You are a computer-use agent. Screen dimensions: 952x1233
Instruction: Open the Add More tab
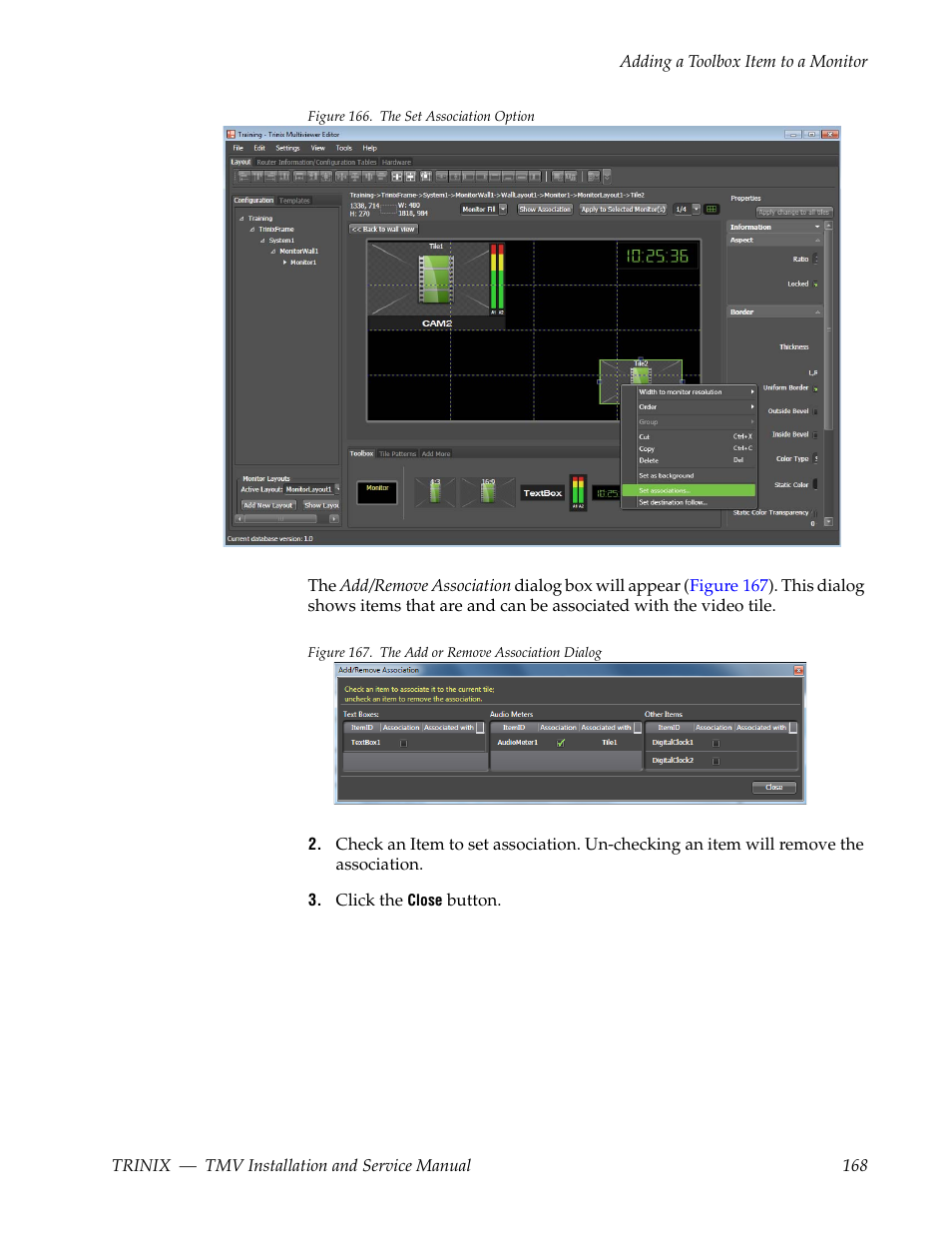click(435, 453)
